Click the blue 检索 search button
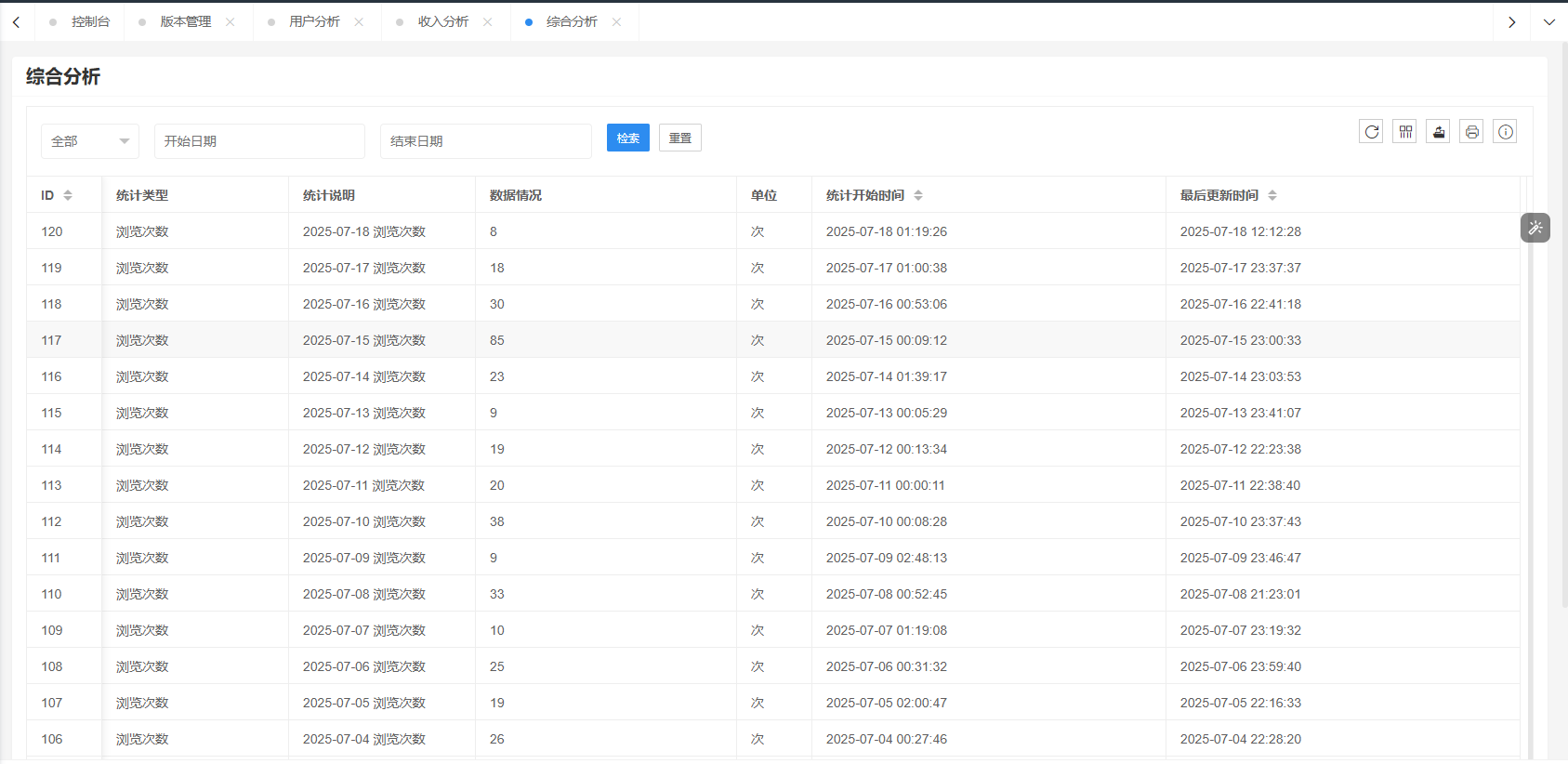 tap(628, 138)
